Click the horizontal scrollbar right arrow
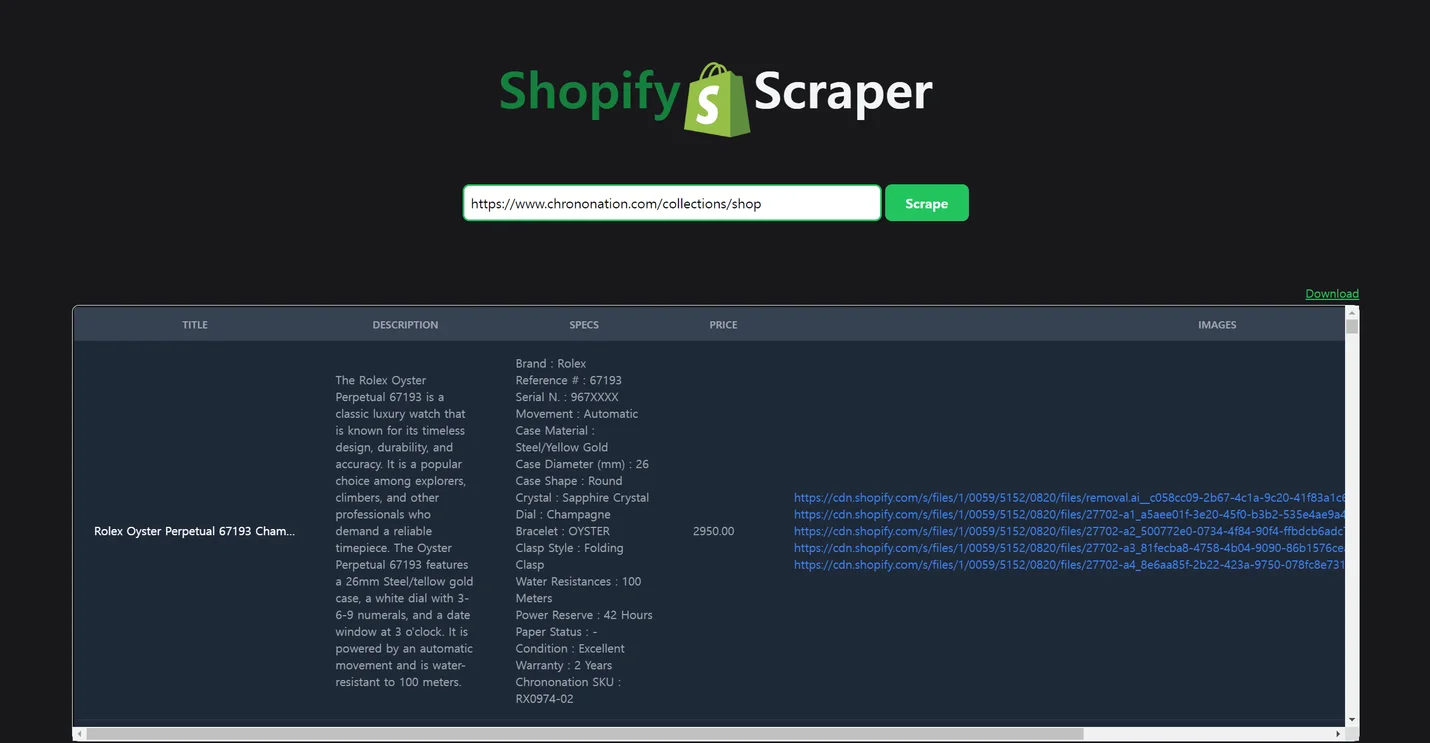The height and width of the screenshot is (743, 1430). coord(1338,734)
